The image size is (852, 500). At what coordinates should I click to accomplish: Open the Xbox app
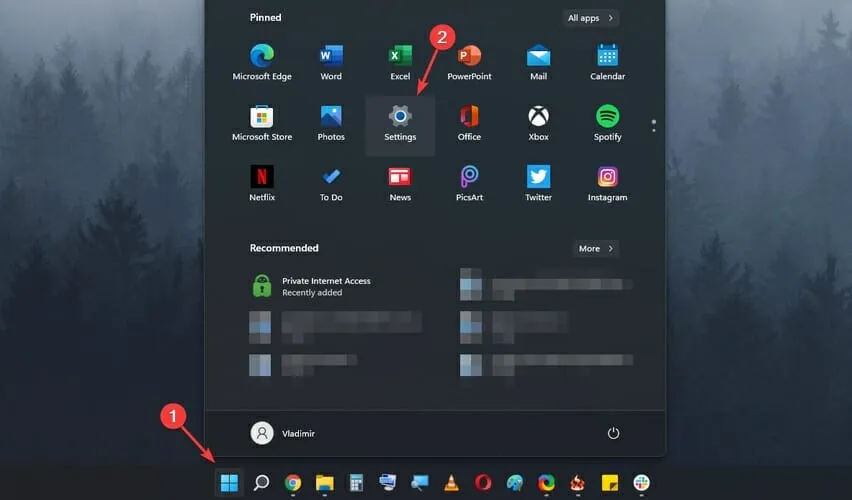[538, 123]
